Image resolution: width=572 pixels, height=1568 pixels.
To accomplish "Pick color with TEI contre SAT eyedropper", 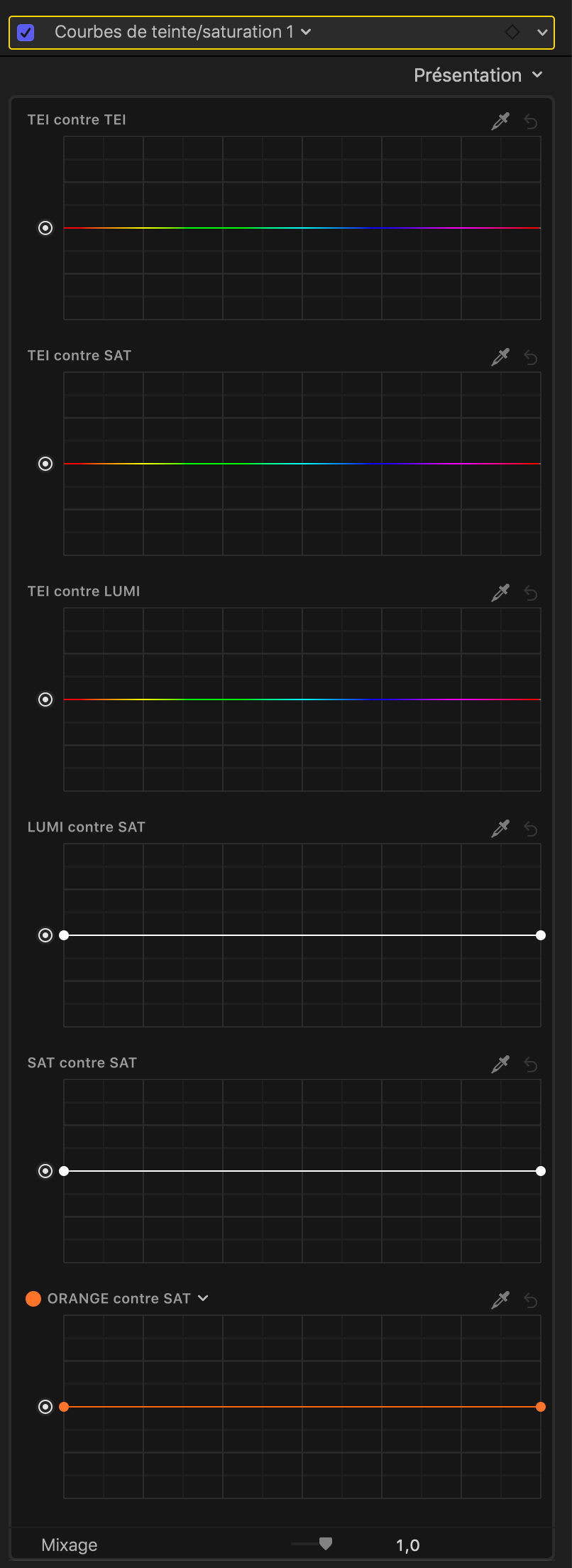I will coord(500,357).
